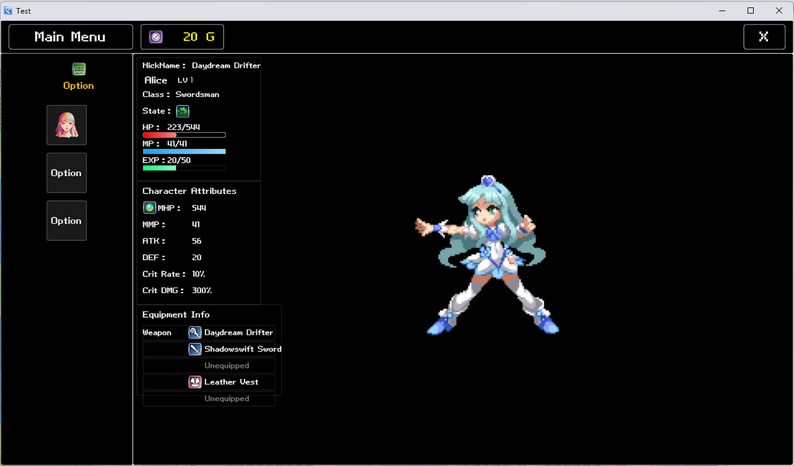Click the last Unequipped slot below Leather Vest
The height and width of the screenshot is (466, 794).
[x=209, y=399]
